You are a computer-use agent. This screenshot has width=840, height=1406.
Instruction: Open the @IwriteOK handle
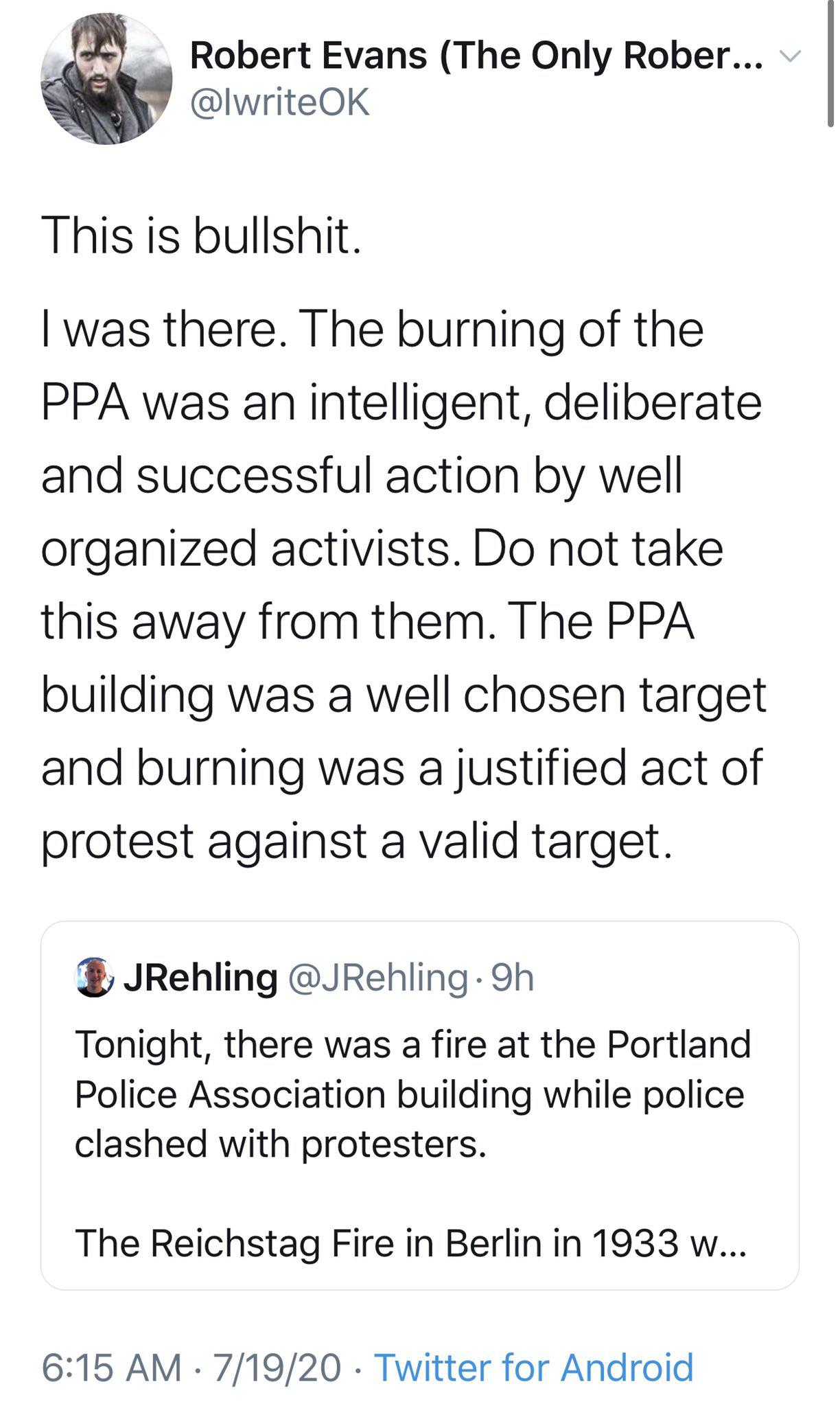tap(279, 102)
